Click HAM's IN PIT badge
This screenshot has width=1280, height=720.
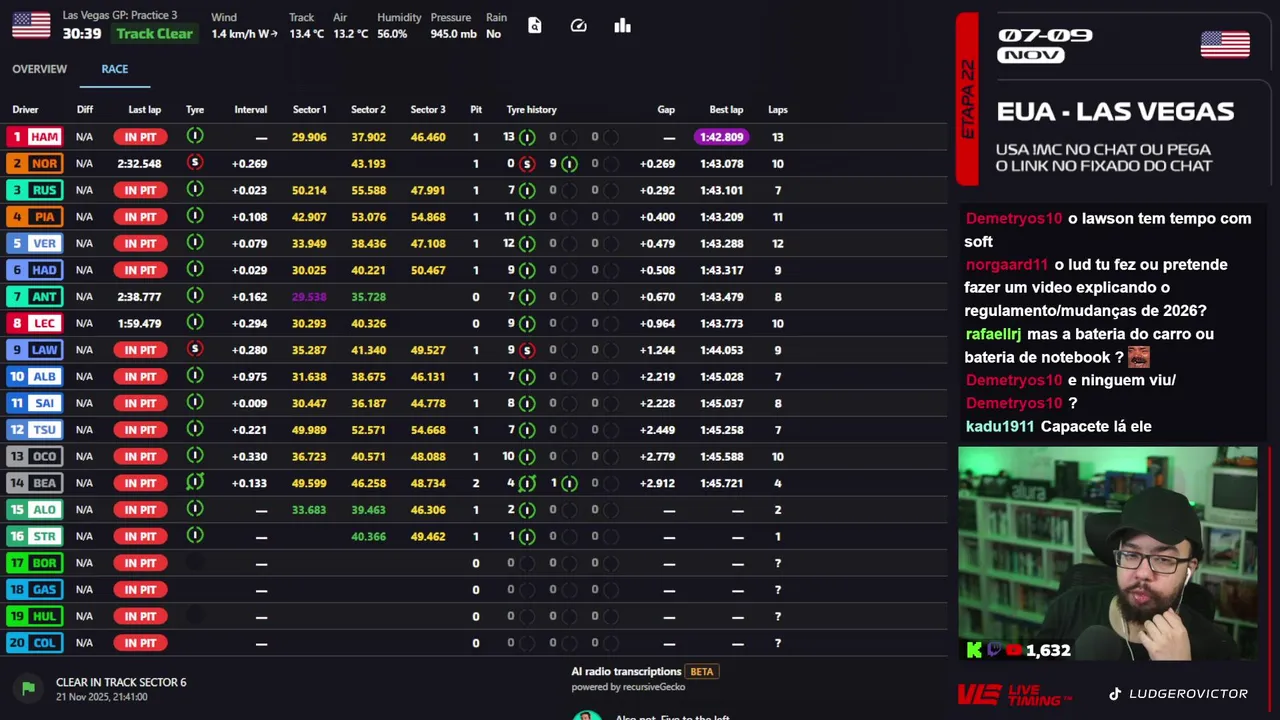coord(140,137)
